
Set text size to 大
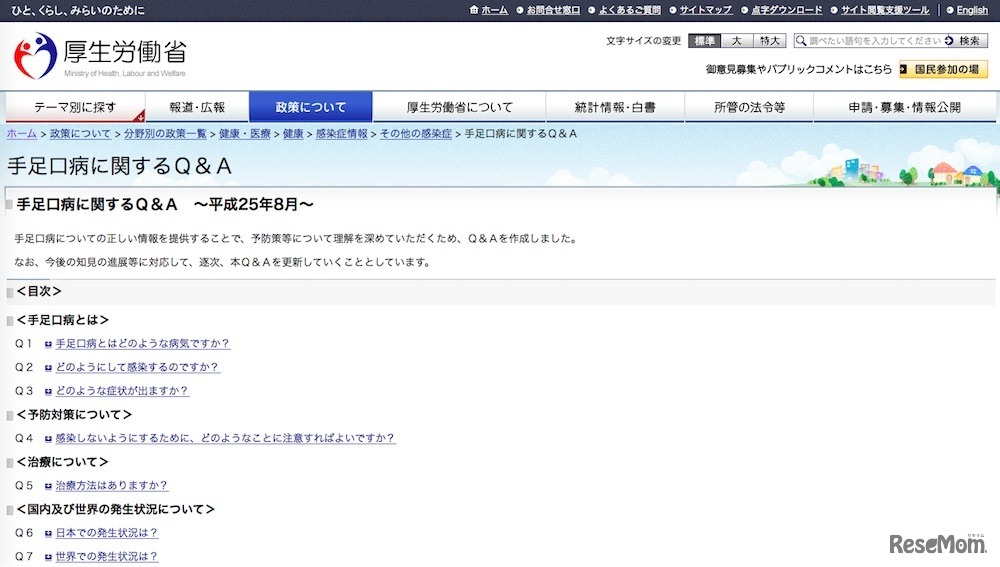point(736,41)
